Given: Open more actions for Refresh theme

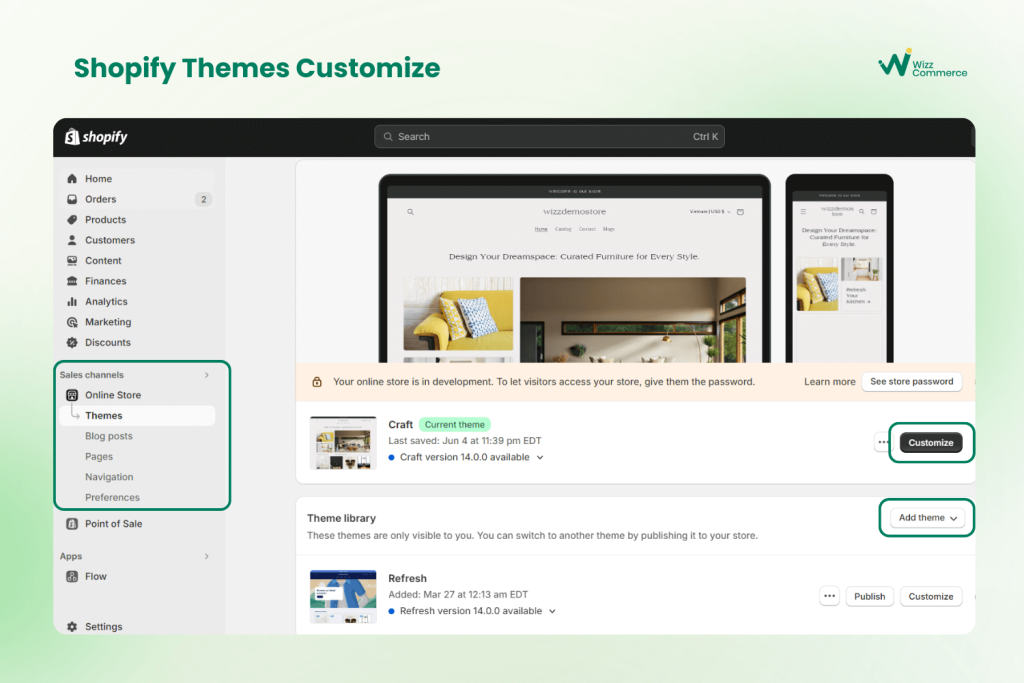Looking at the screenshot, I should coord(829,596).
